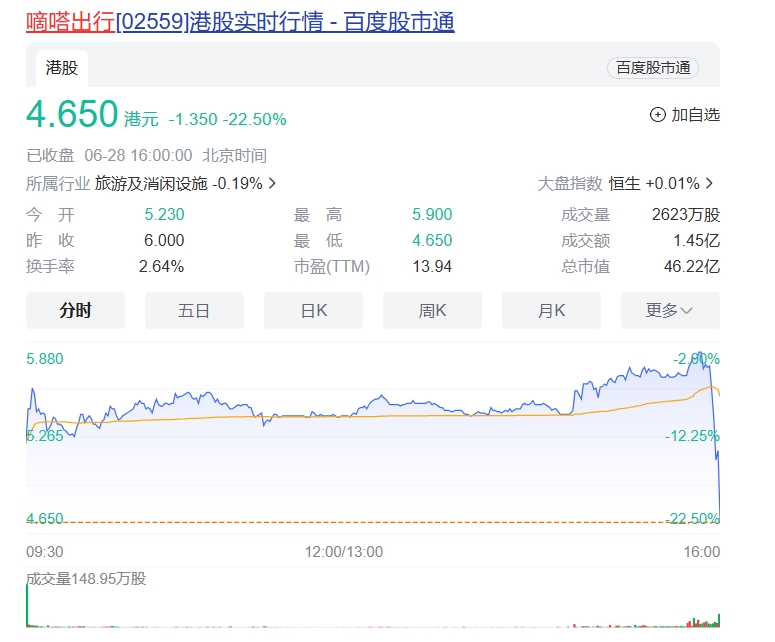This screenshot has width=775, height=642.
Task: Click the chart axis label 5.880
Action: (x=45, y=359)
